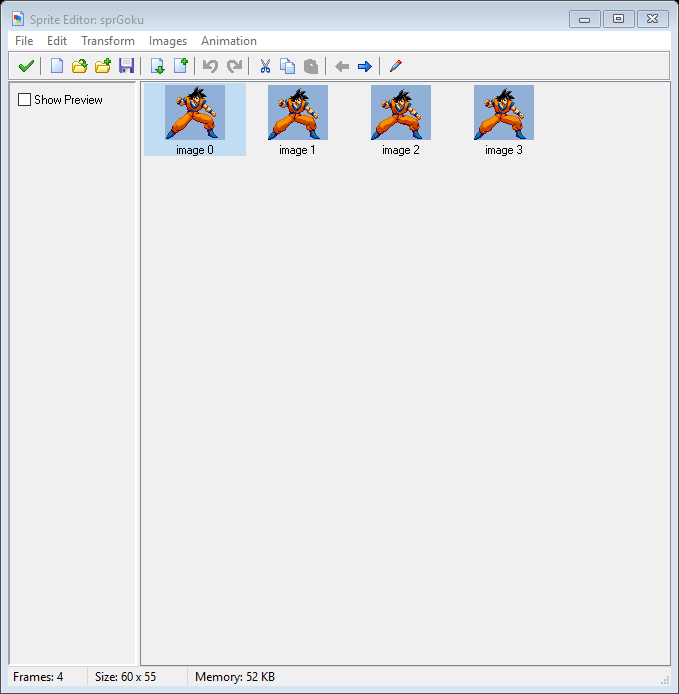The height and width of the screenshot is (694, 679).
Task: Open the Transform menu
Action: (108, 41)
